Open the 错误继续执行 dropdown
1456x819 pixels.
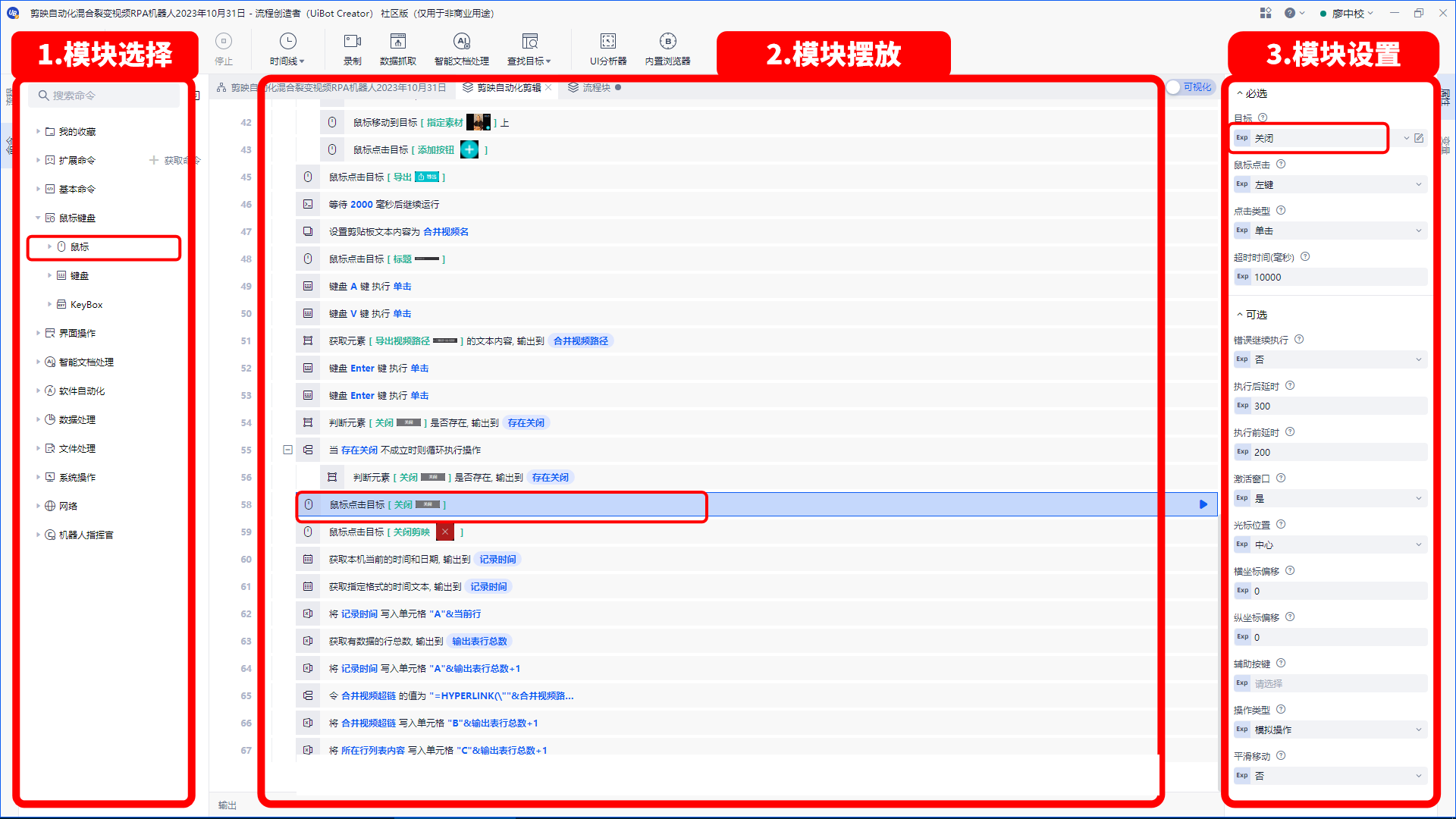1331,359
